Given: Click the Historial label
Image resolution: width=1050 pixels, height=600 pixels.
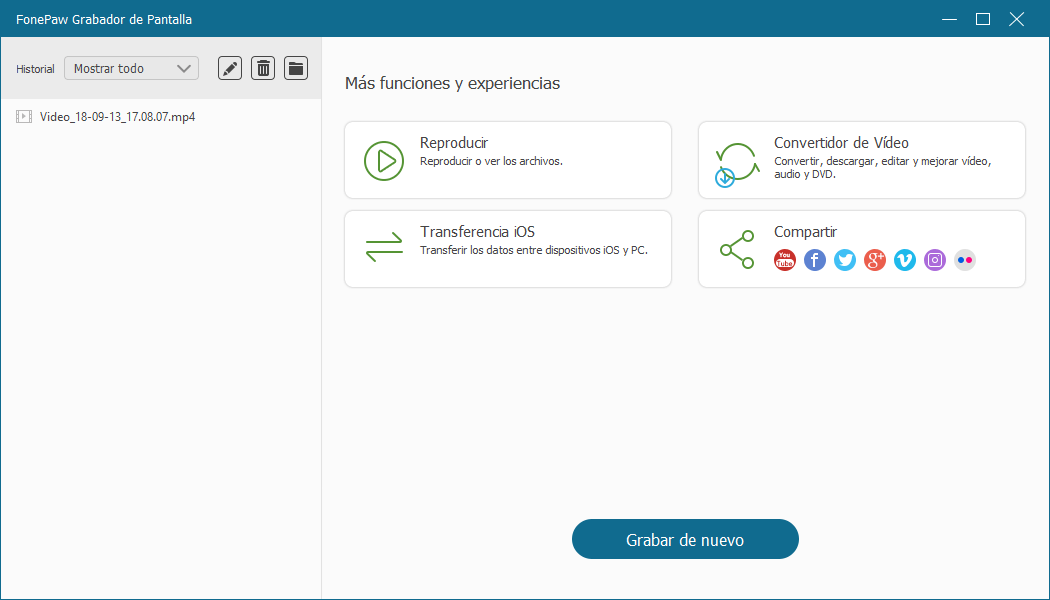Looking at the screenshot, I should (x=35, y=69).
